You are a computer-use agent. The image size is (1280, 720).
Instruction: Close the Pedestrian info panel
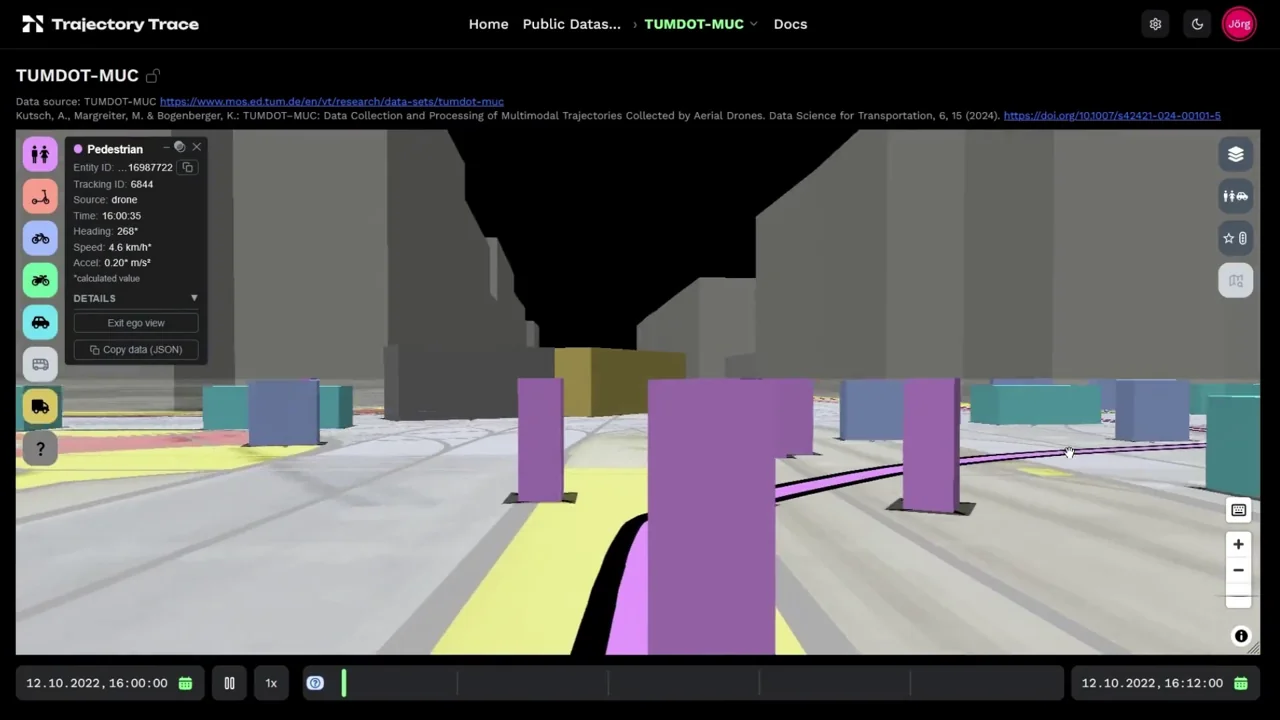click(x=197, y=147)
